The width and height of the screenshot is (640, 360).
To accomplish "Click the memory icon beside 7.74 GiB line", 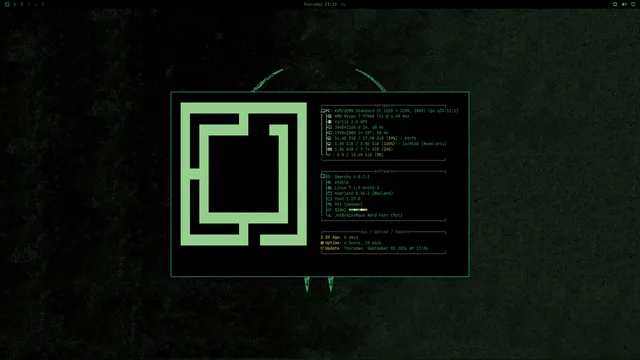I will coord(329,149).
